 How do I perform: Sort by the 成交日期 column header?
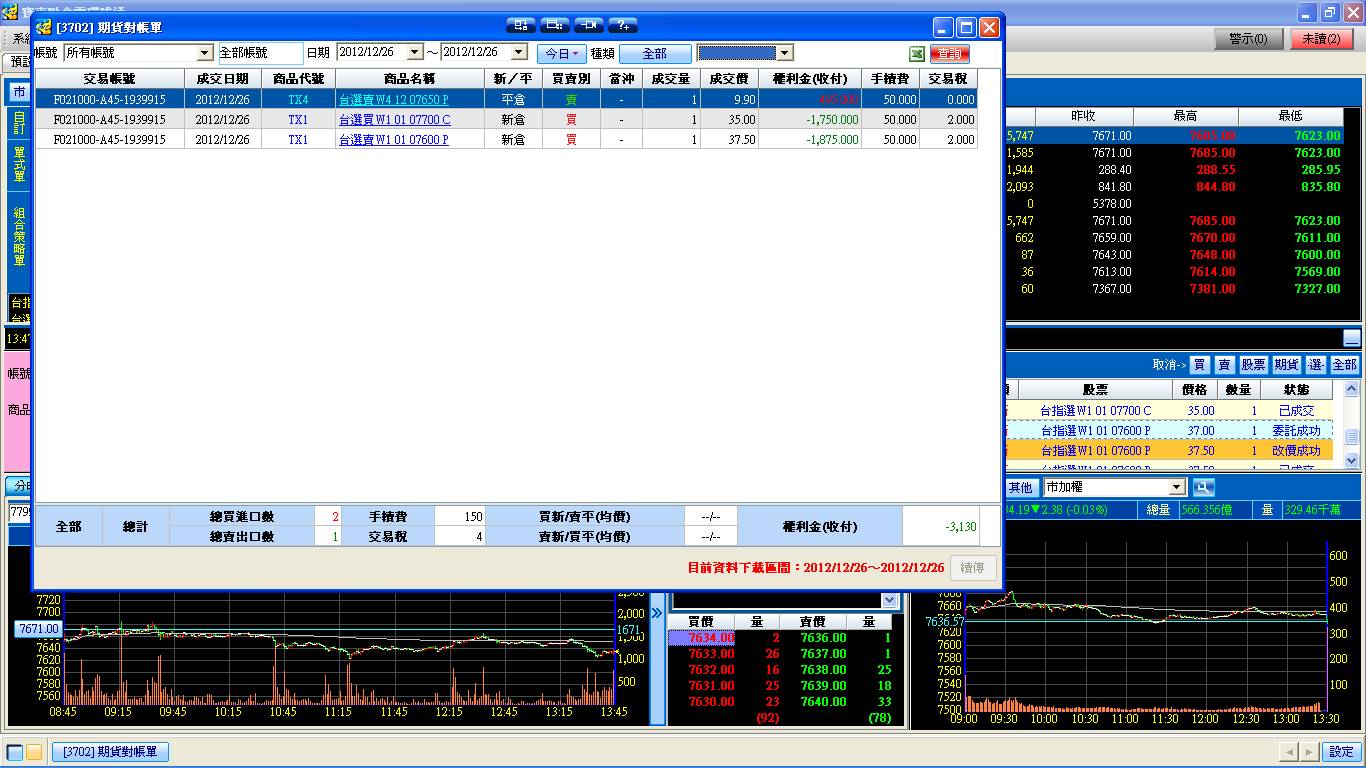click(x=222, y=79)
